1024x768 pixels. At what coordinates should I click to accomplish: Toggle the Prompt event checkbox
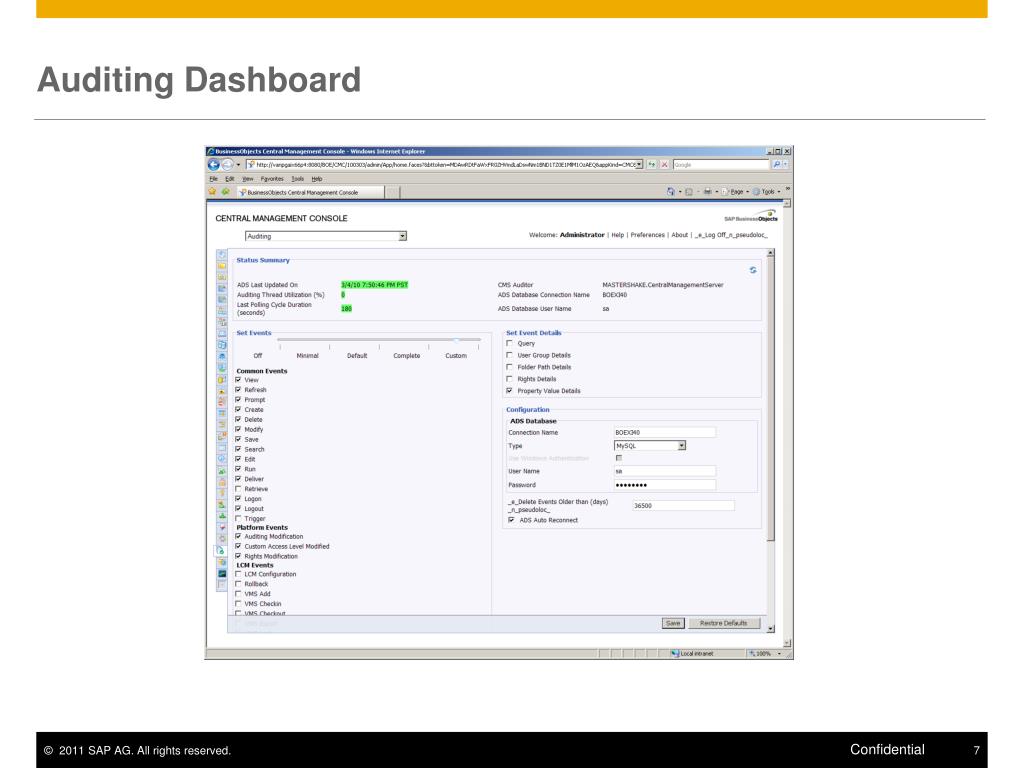pos(238,399)
